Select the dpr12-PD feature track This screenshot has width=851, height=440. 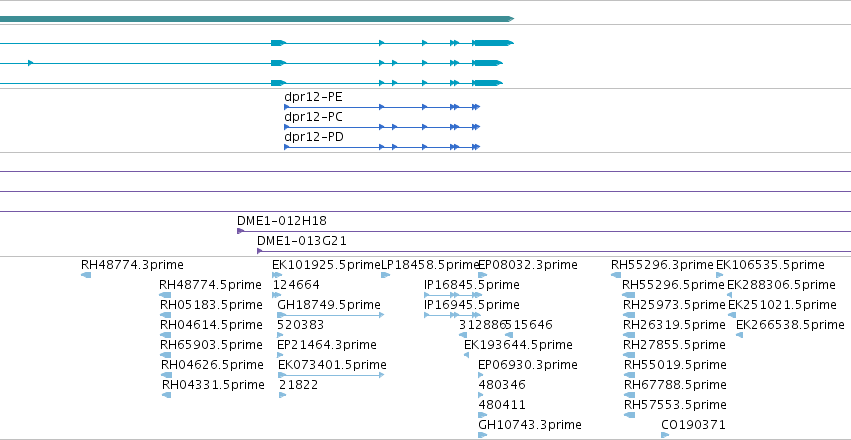tap(382, 147)
